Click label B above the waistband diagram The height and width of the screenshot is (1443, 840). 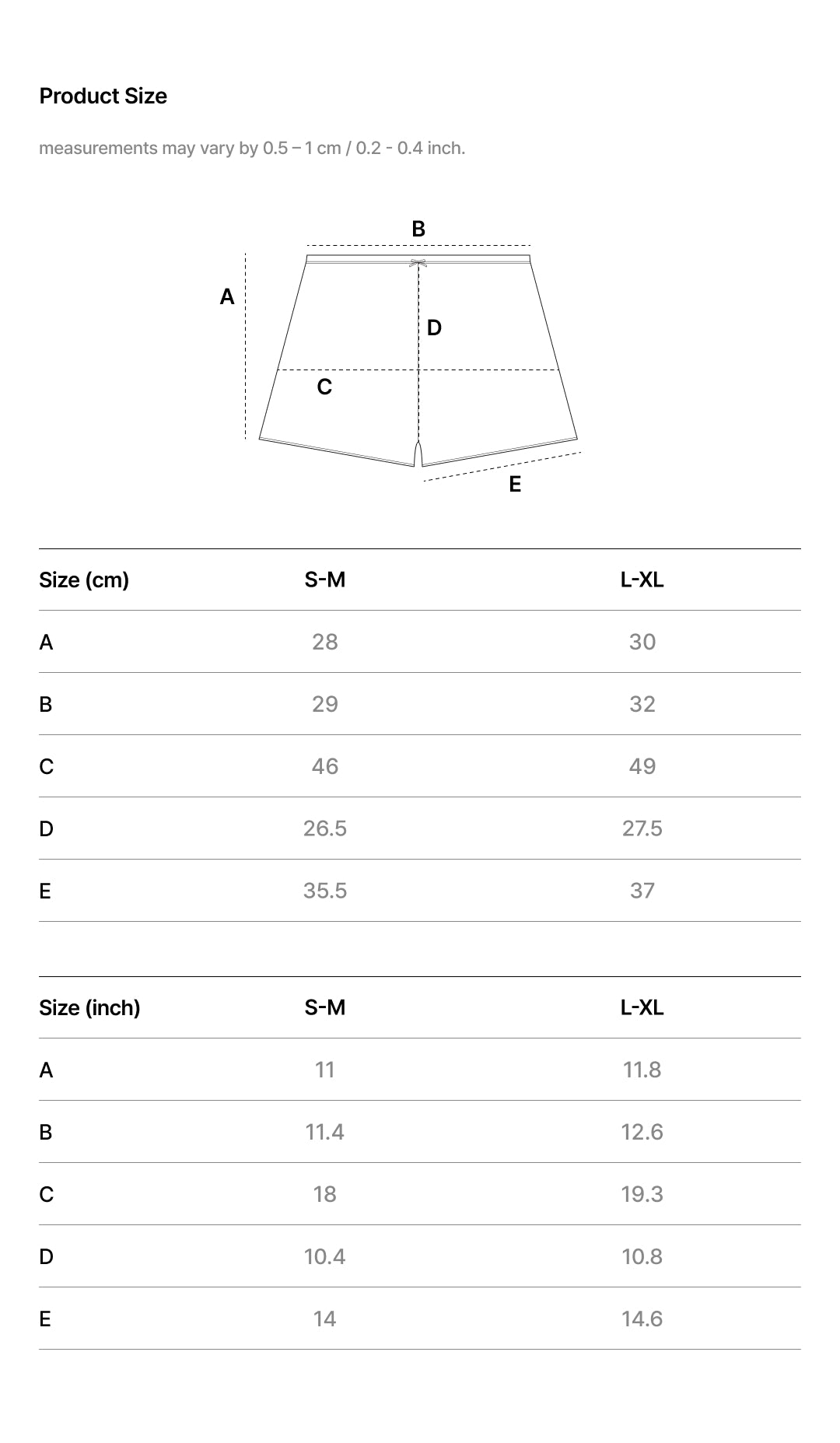click(x=418, y=229)
